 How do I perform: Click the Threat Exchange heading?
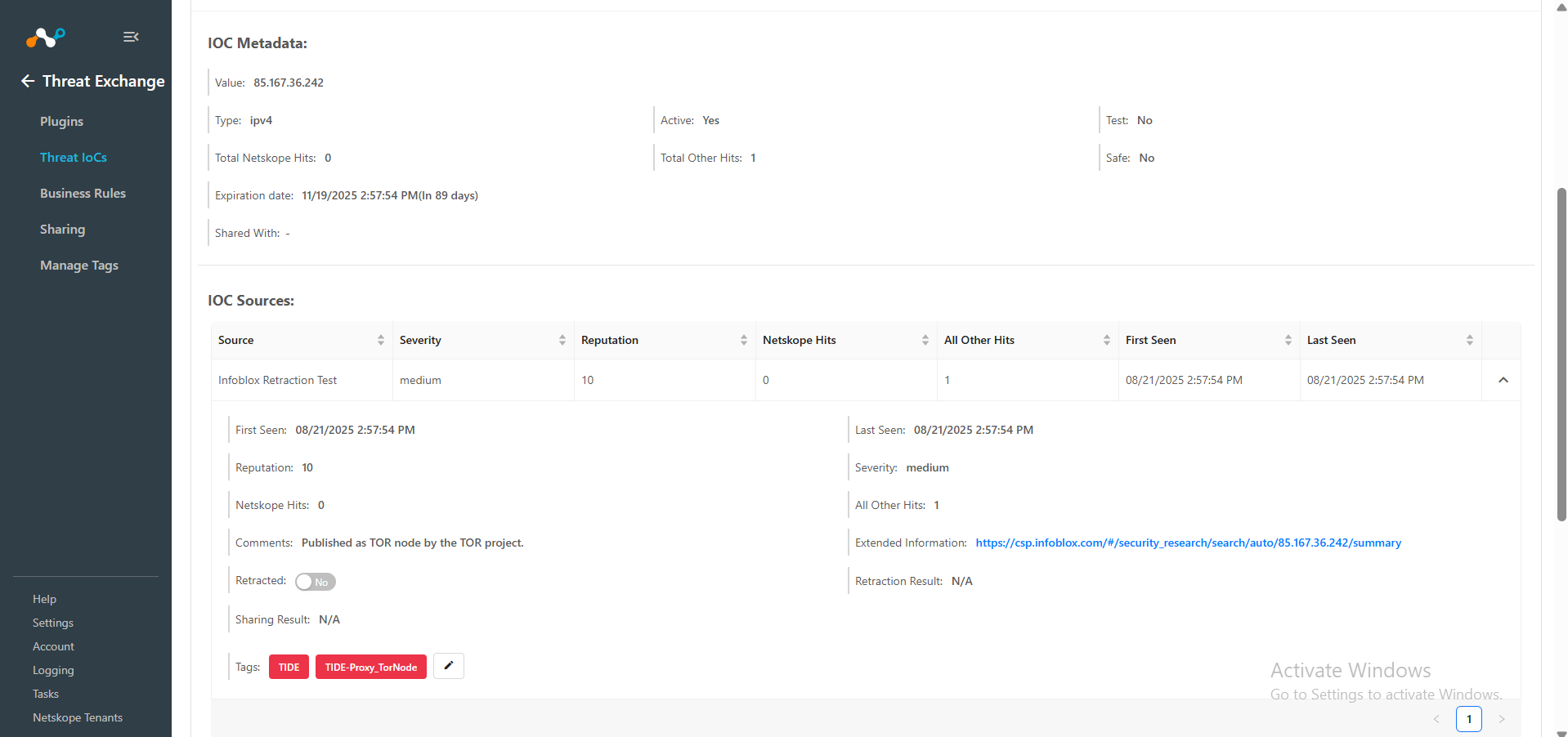tap(104, 81)
